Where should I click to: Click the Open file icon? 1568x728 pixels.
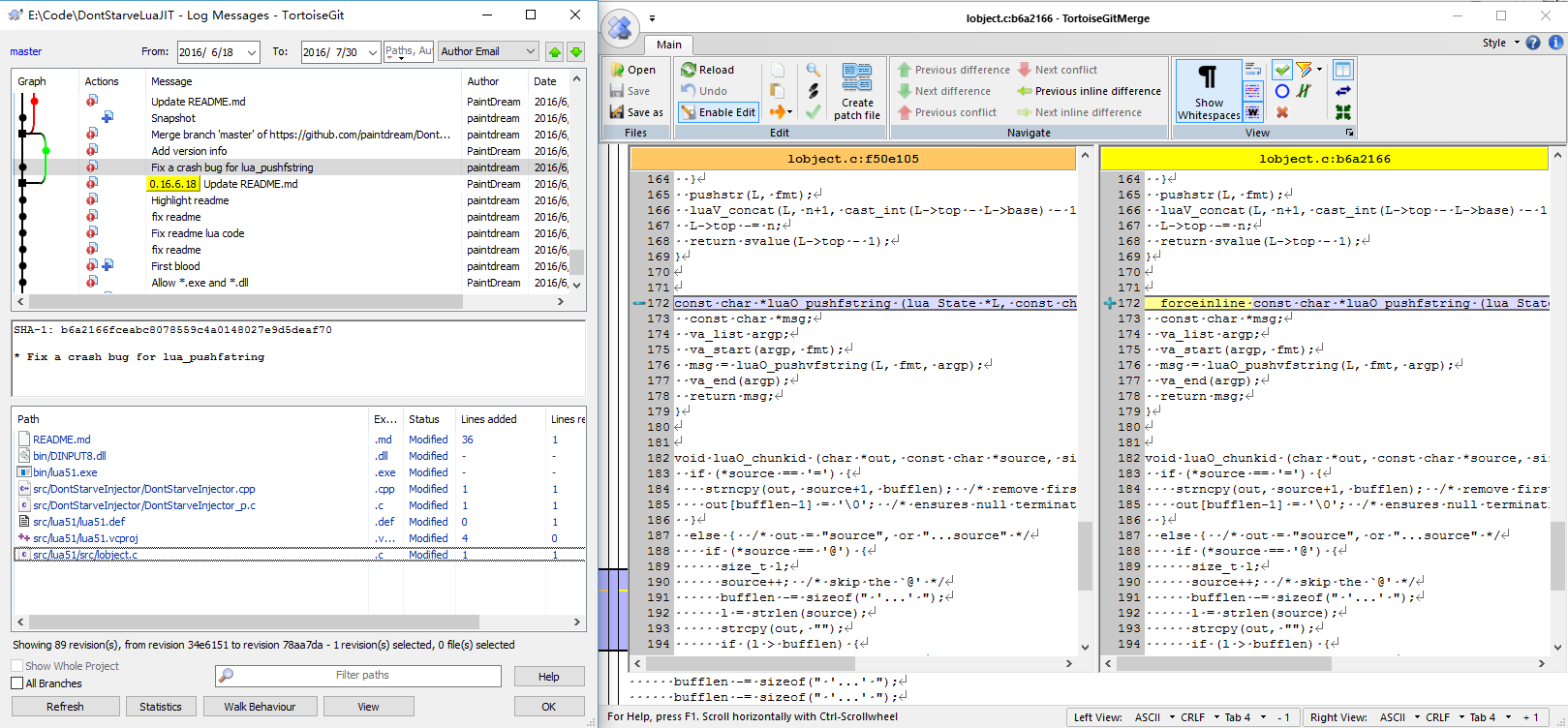click(618, 70)
